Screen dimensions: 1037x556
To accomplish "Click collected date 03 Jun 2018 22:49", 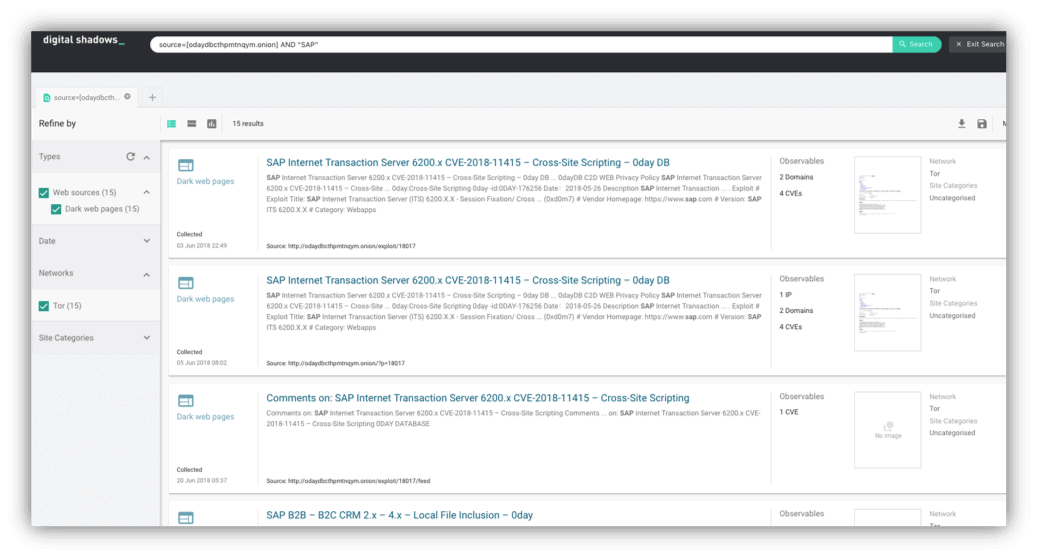I will 202,245.
